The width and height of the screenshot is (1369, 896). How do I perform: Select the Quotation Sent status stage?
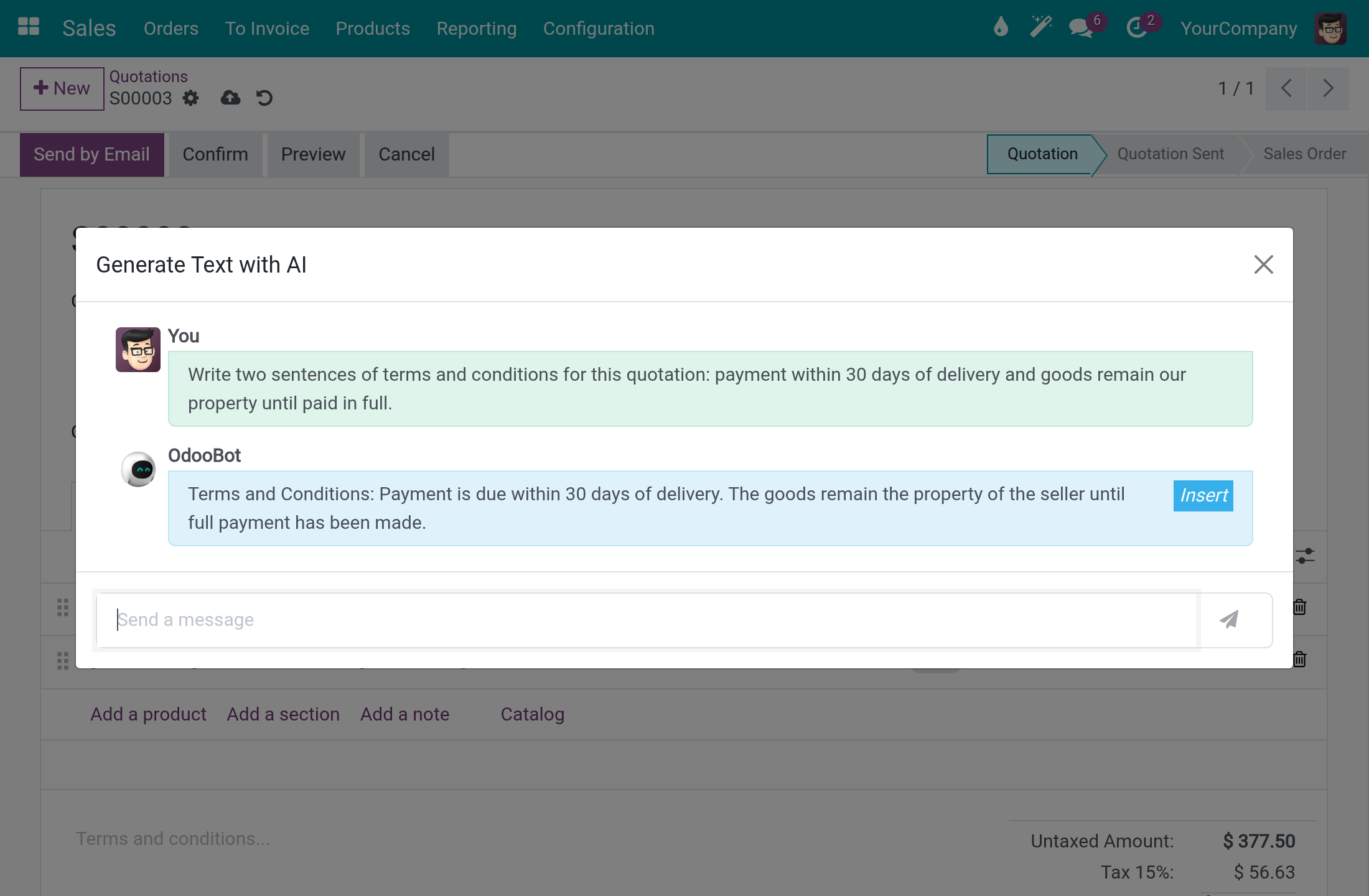[1170, 154]
